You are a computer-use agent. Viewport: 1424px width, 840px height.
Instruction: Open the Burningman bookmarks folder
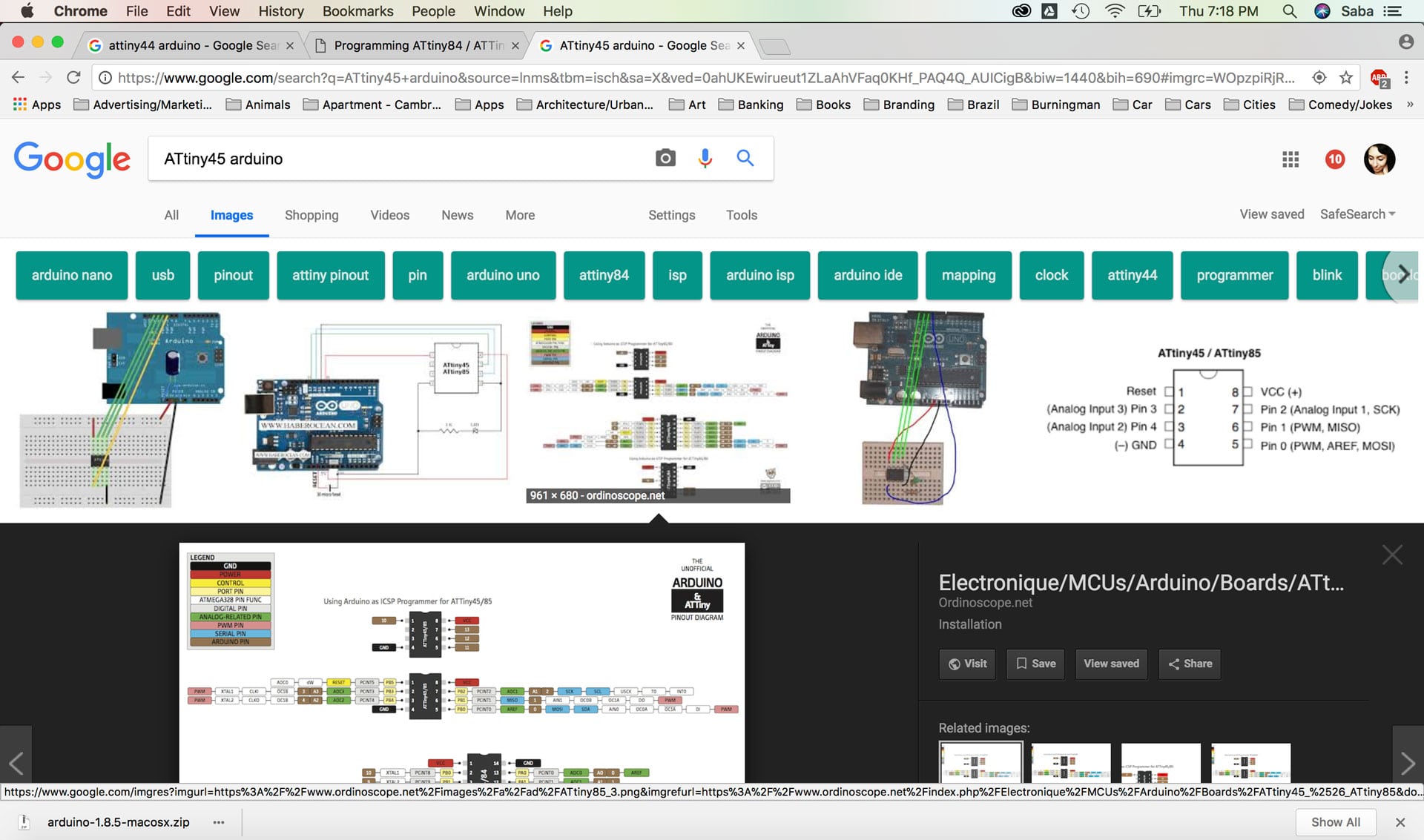(x=1056, y=105)
